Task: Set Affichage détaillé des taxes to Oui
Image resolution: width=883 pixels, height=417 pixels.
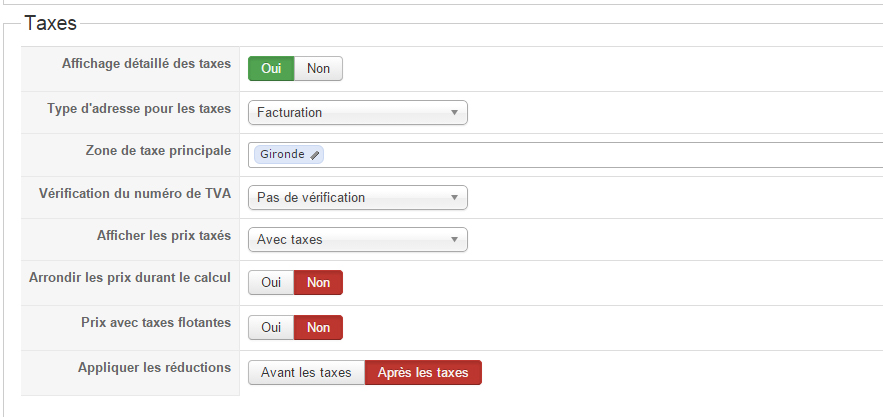Action: 271,69
